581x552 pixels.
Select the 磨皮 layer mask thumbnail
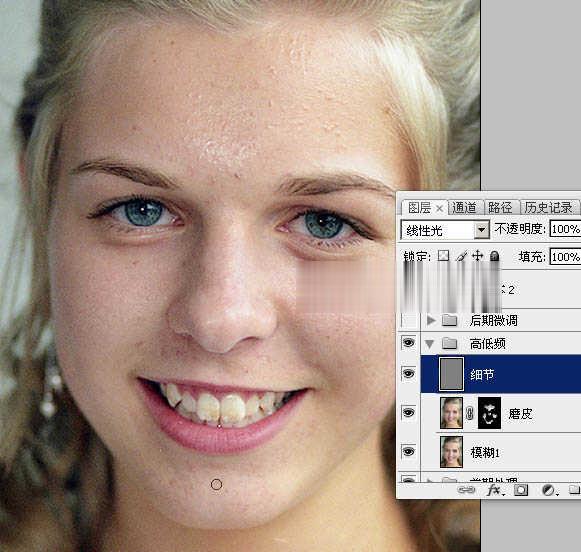pos(489,413)
